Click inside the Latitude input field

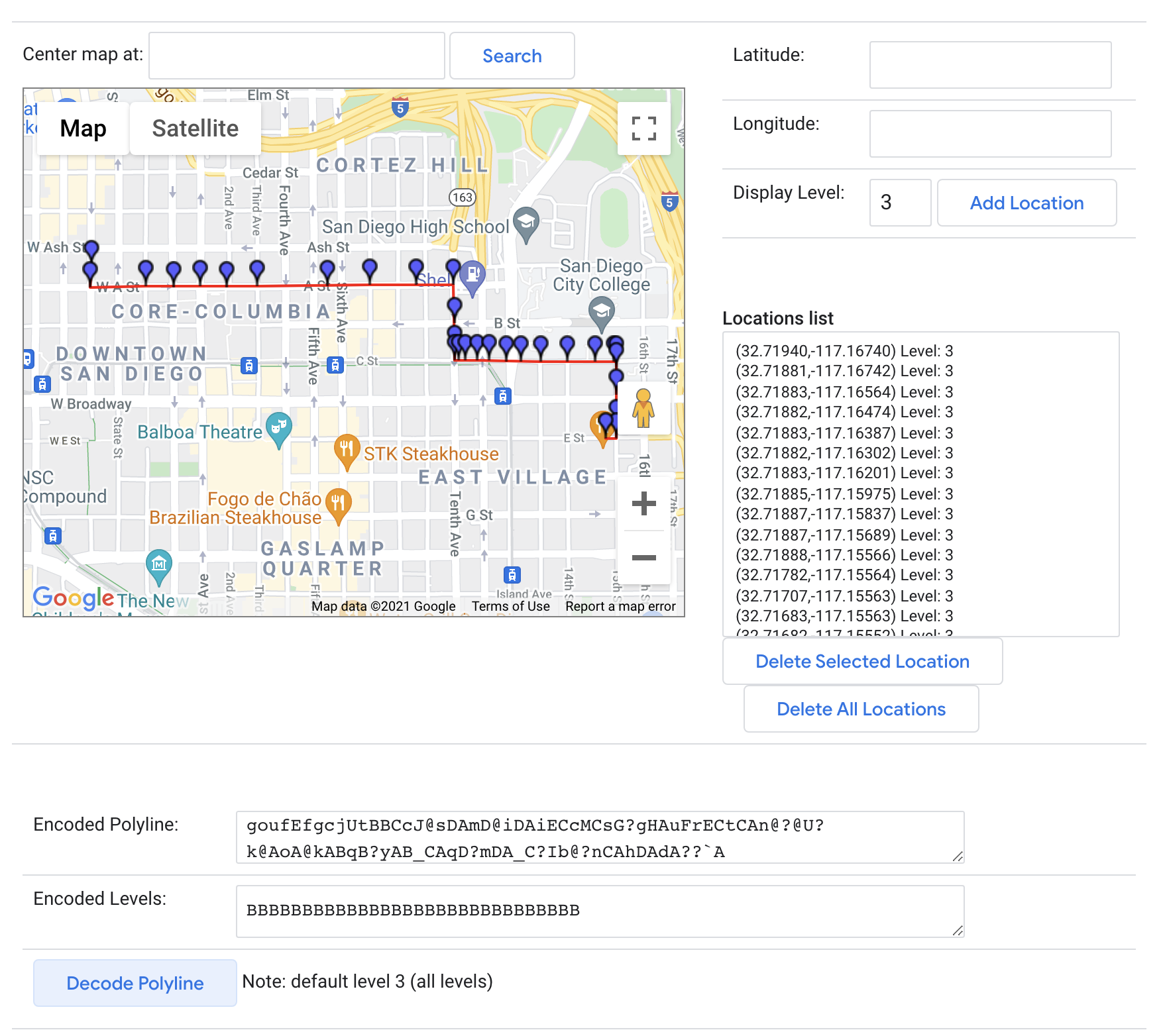[990, 64]
